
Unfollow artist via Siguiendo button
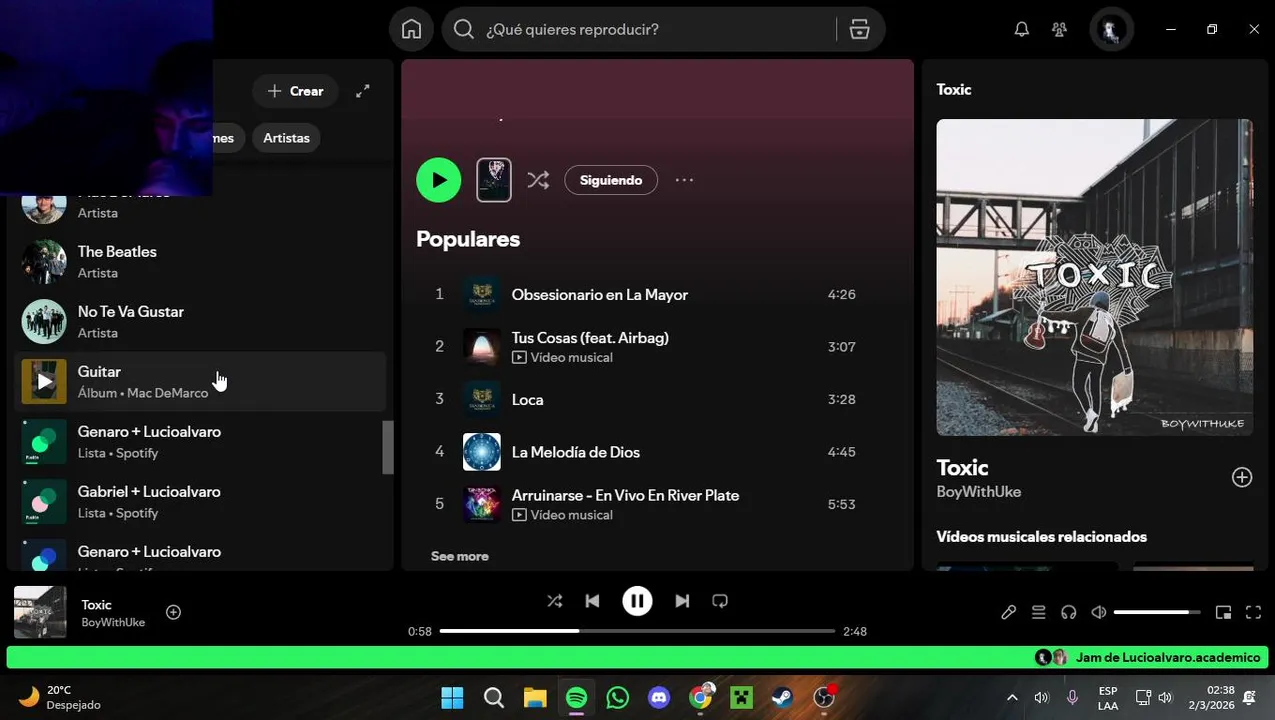click(611, 180)
